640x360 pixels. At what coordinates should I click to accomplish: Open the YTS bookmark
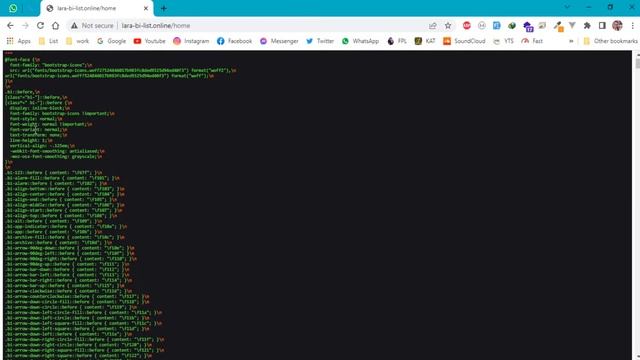(x=503, y=41)
